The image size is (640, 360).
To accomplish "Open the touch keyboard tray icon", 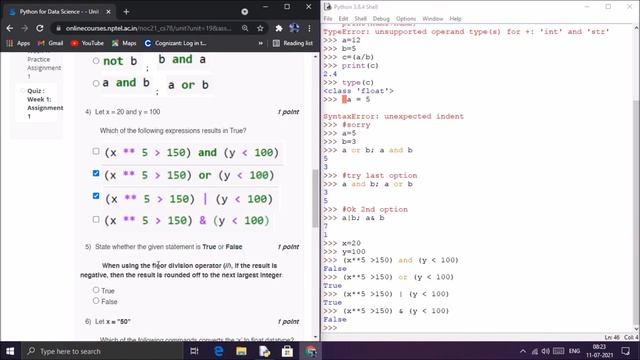I will [x=558, y=351].
